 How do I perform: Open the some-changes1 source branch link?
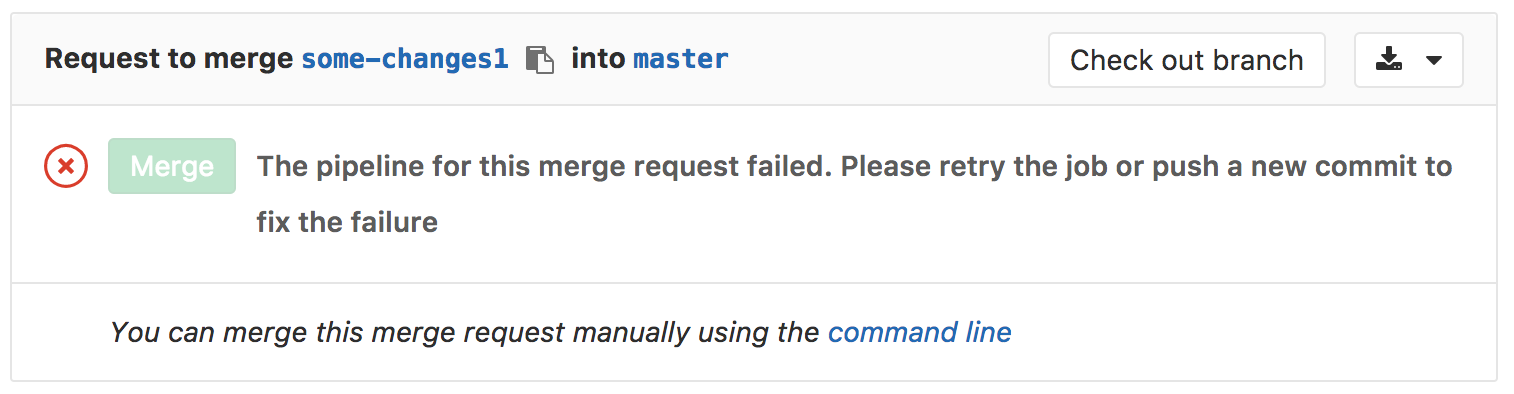pos(405,59)
